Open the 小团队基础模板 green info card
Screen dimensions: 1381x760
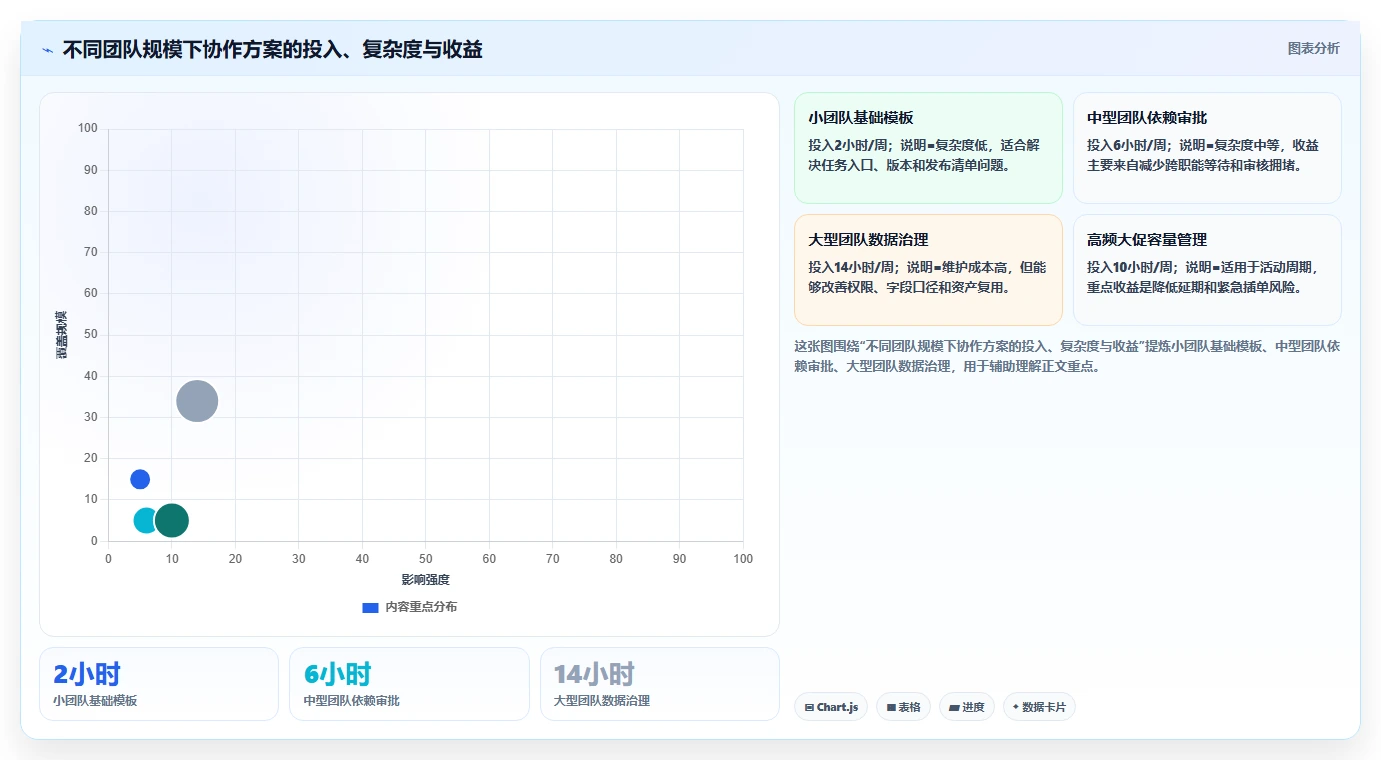(x=928, y=148)
